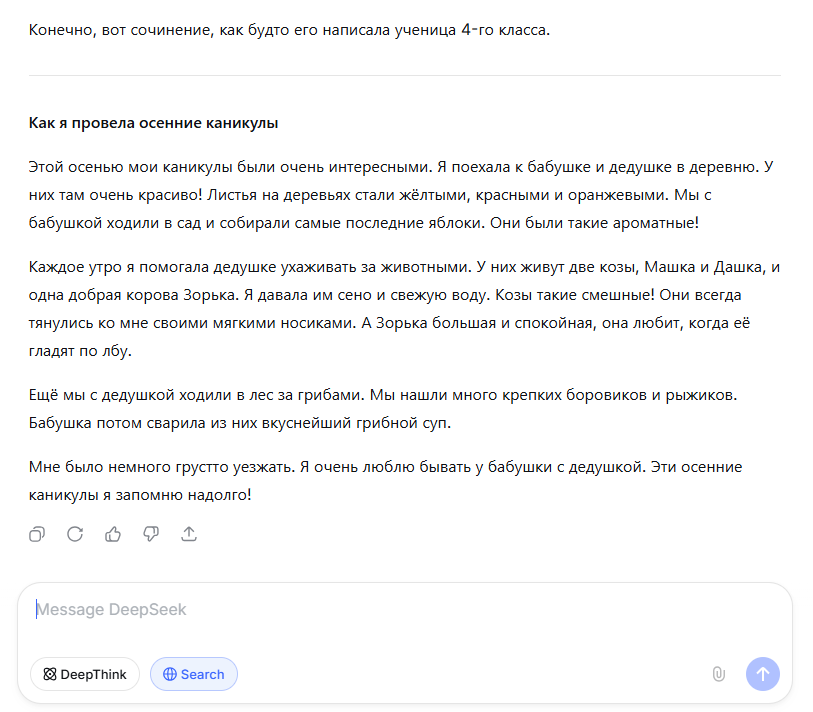This screenshot has width=813, height=712.
Task: Click the horizontal divider under the intro
Action: [x=404, y=75]
